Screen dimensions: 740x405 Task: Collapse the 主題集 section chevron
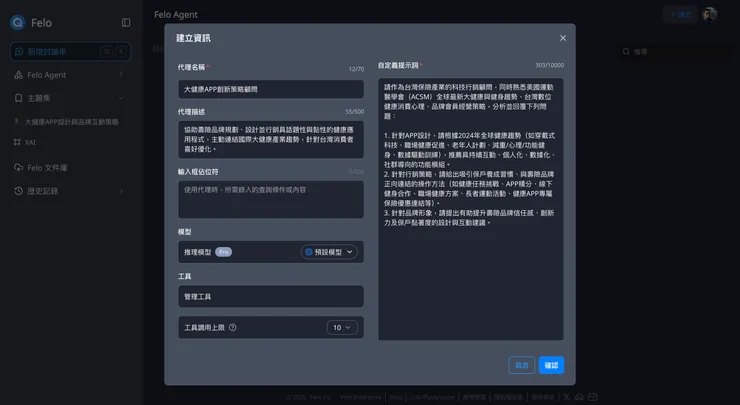pyautogui.click(x=121, y=98)
